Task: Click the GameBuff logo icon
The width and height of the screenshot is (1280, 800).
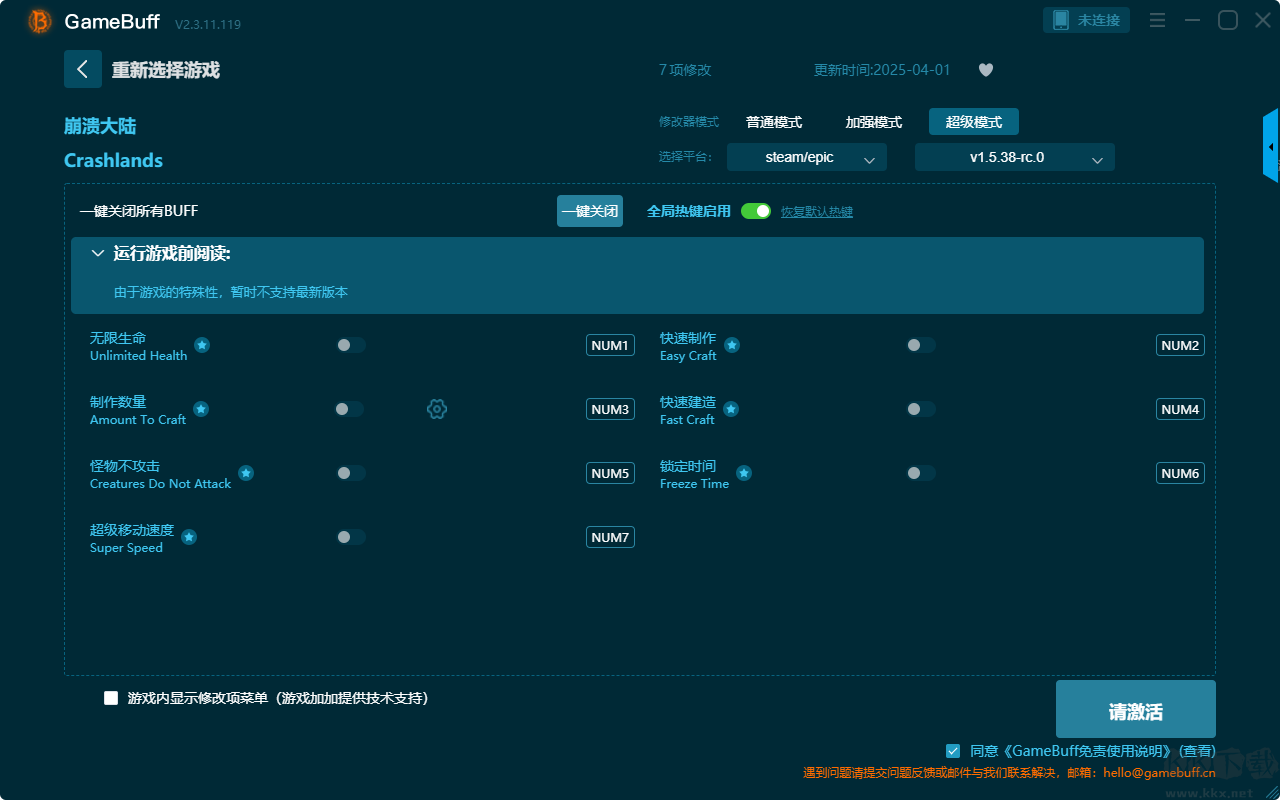Action: click(40, 21)
